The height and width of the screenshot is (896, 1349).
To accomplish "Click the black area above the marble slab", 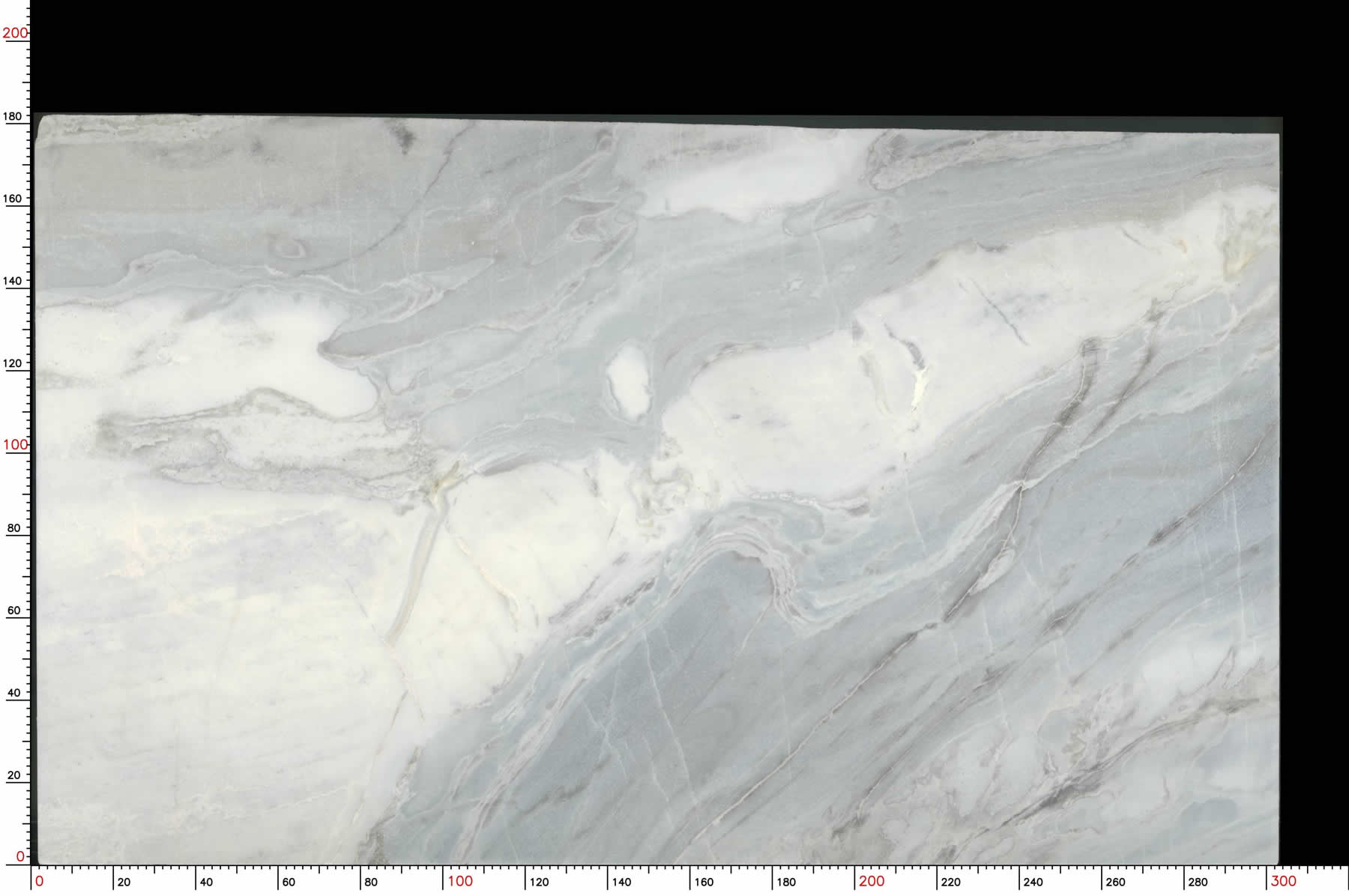I will (674, 56).
